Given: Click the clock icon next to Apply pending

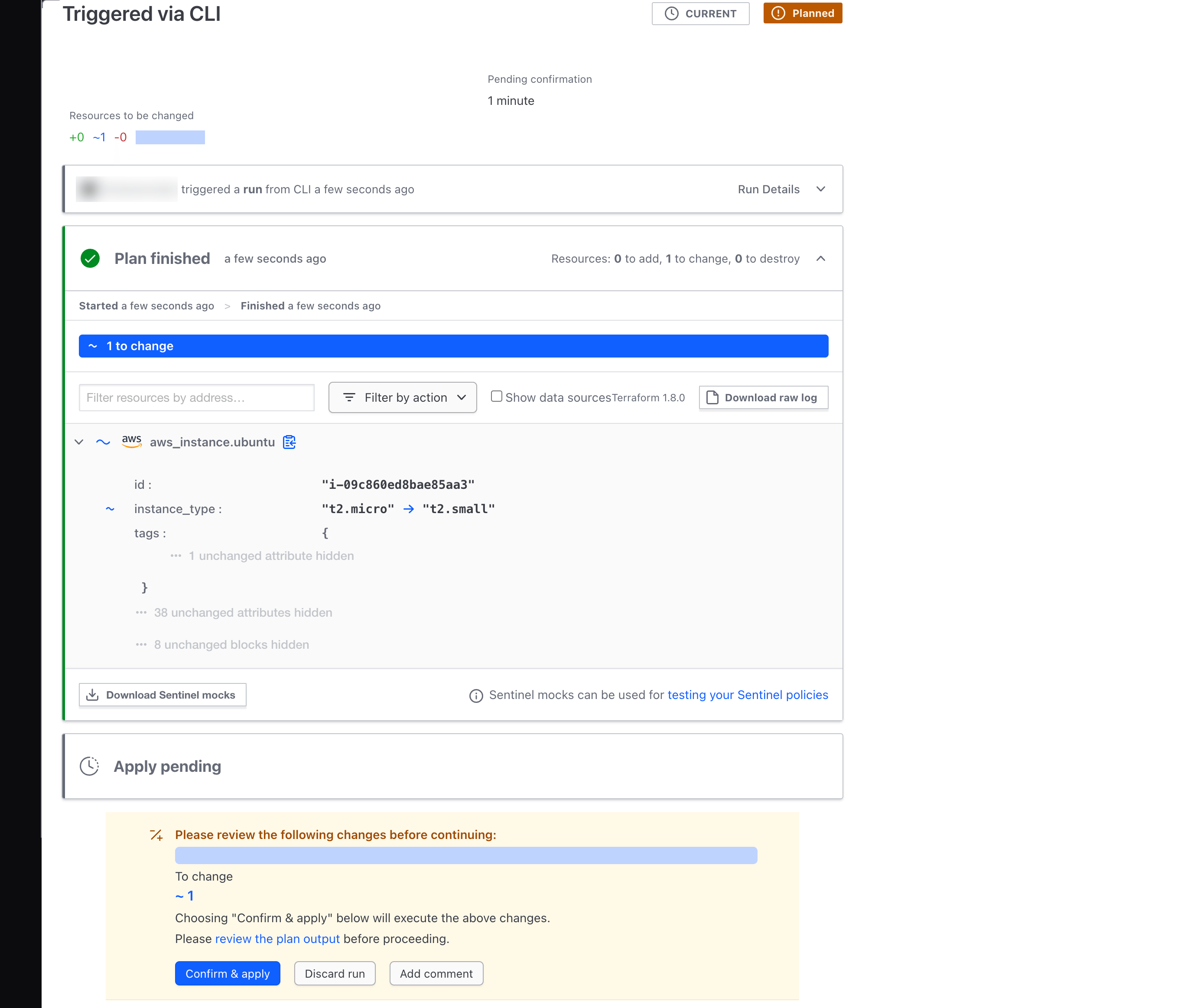Looking at the screenshot, I should click(89, 766).
